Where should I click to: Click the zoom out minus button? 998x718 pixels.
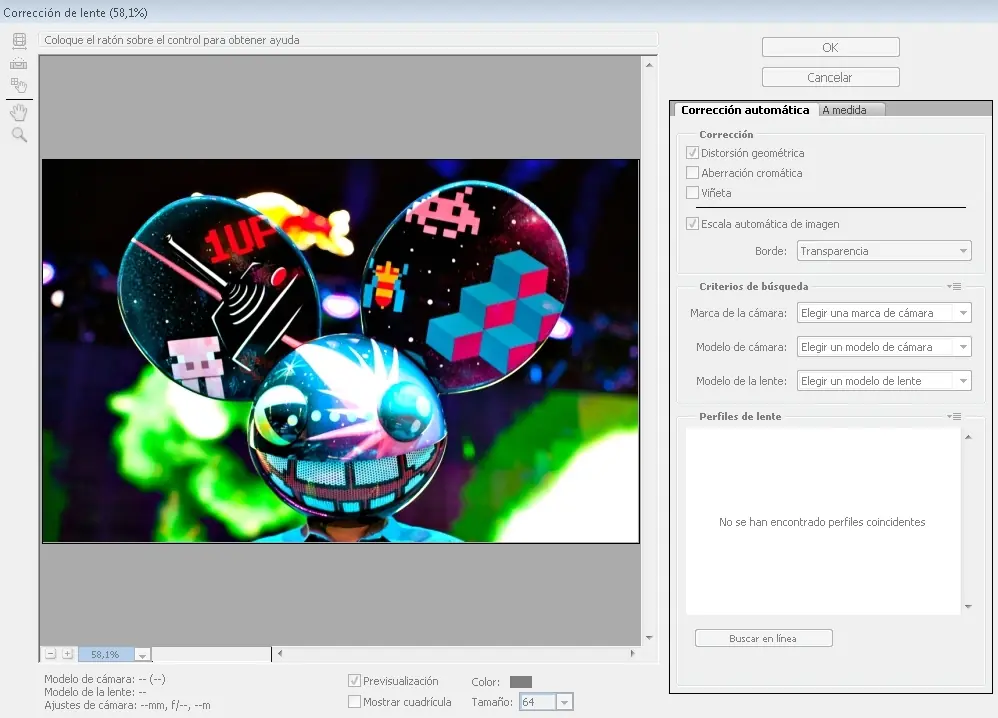click(50, 654)
